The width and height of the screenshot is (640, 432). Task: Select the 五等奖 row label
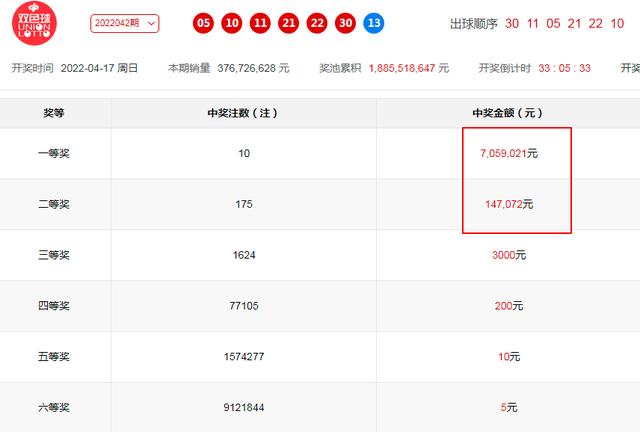coord(54,356)
